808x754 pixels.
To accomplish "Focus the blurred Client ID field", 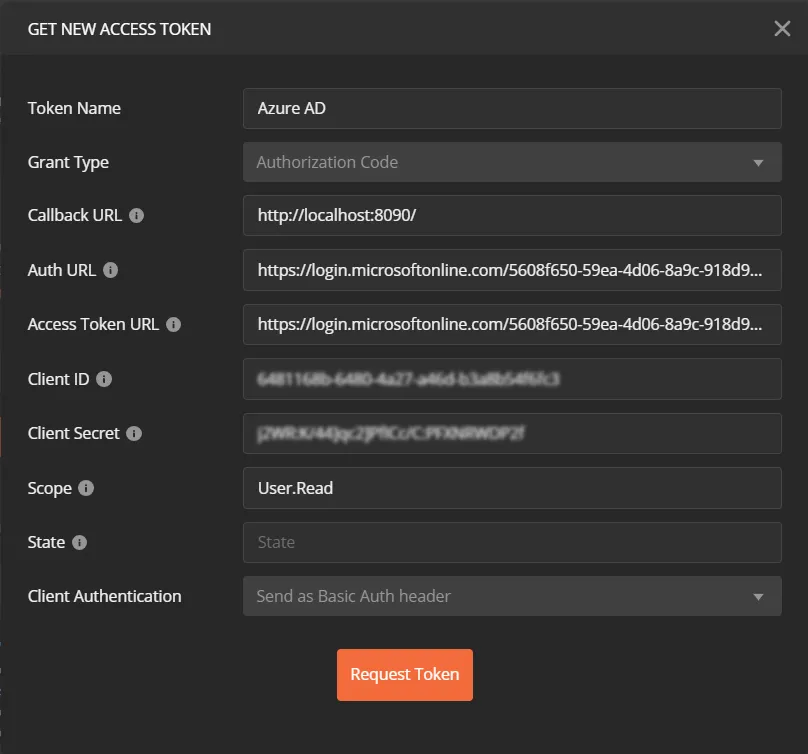I will tap(512, 379).
